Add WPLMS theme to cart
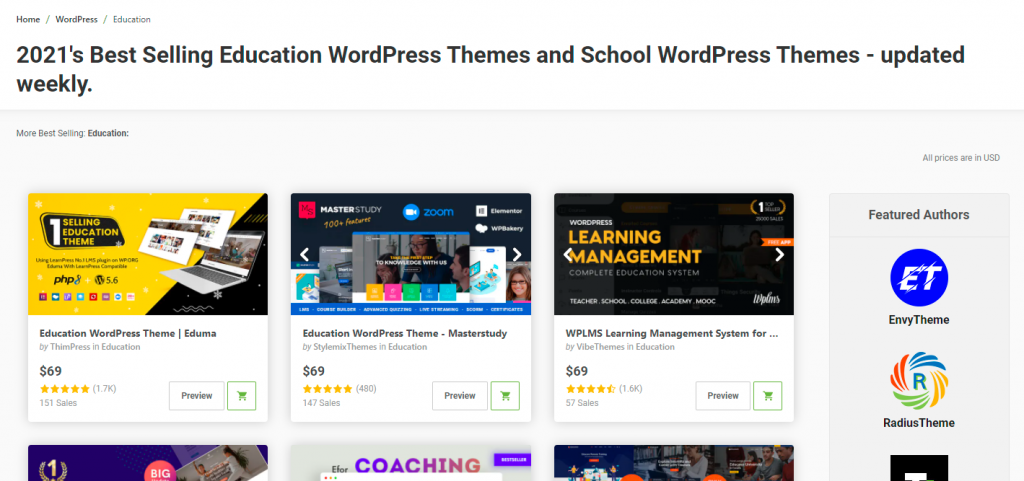Image resolution: width=1024 pixels, height=481 pixels. [767, 396]
